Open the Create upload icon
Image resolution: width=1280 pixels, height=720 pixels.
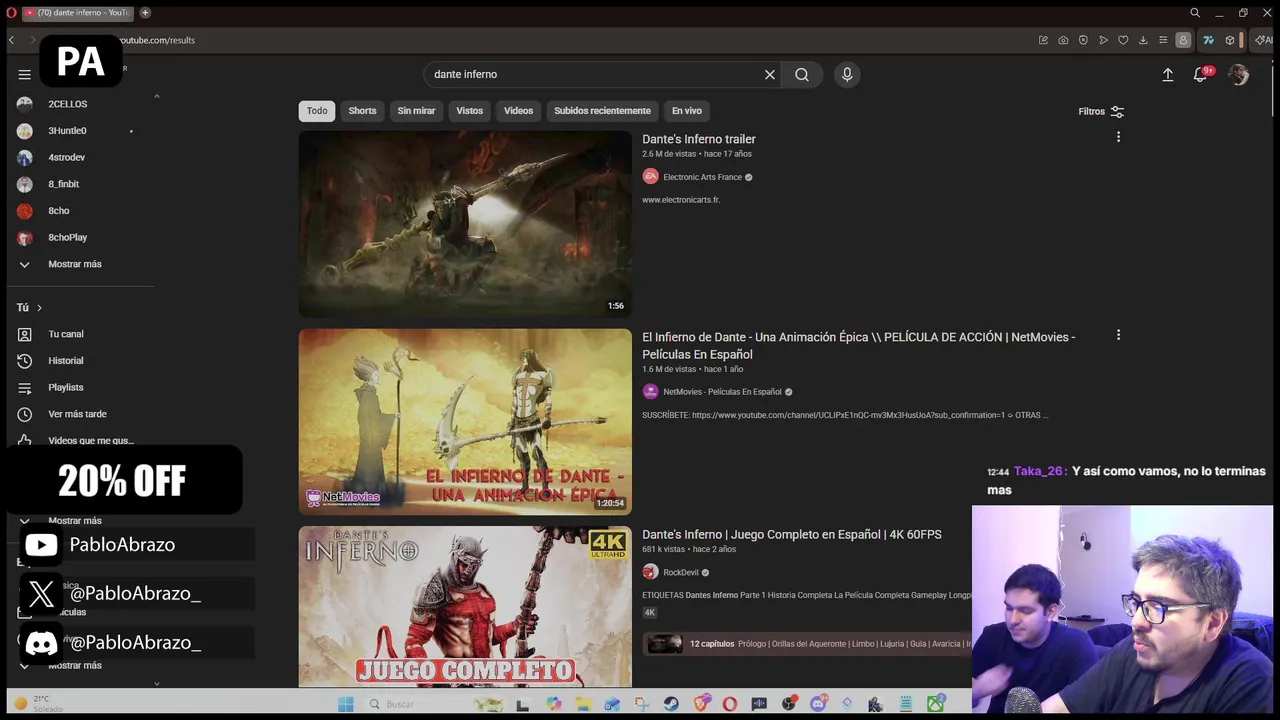pyautogui.click(x=1167, y=74)
